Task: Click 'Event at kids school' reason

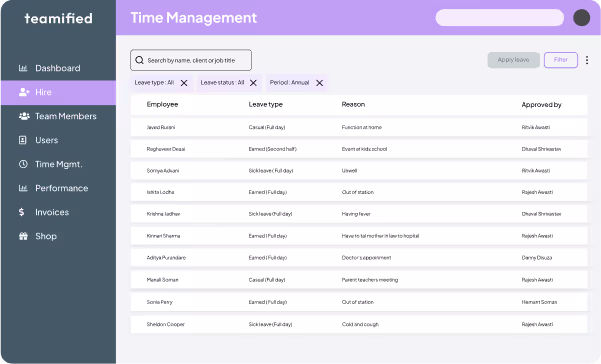Action: point(364,149)
